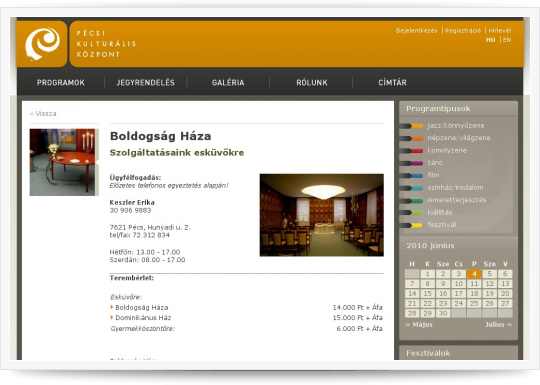Click the cyan marker beside színház/irodalom

coord(412,188)
